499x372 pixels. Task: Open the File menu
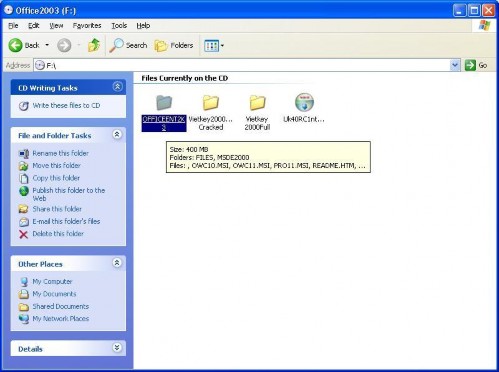13,26
